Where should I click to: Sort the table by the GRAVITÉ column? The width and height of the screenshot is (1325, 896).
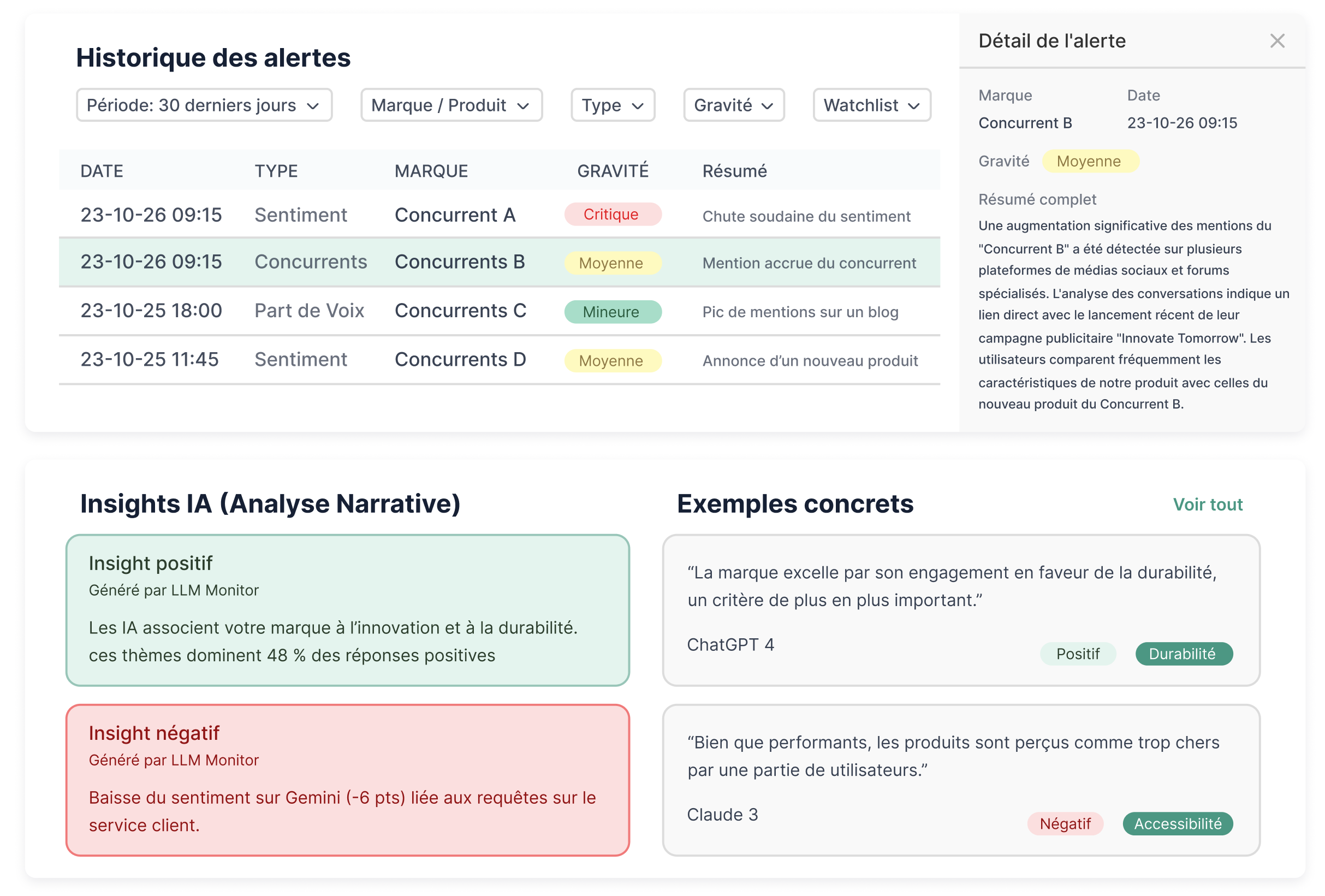(x=613, y=170)
